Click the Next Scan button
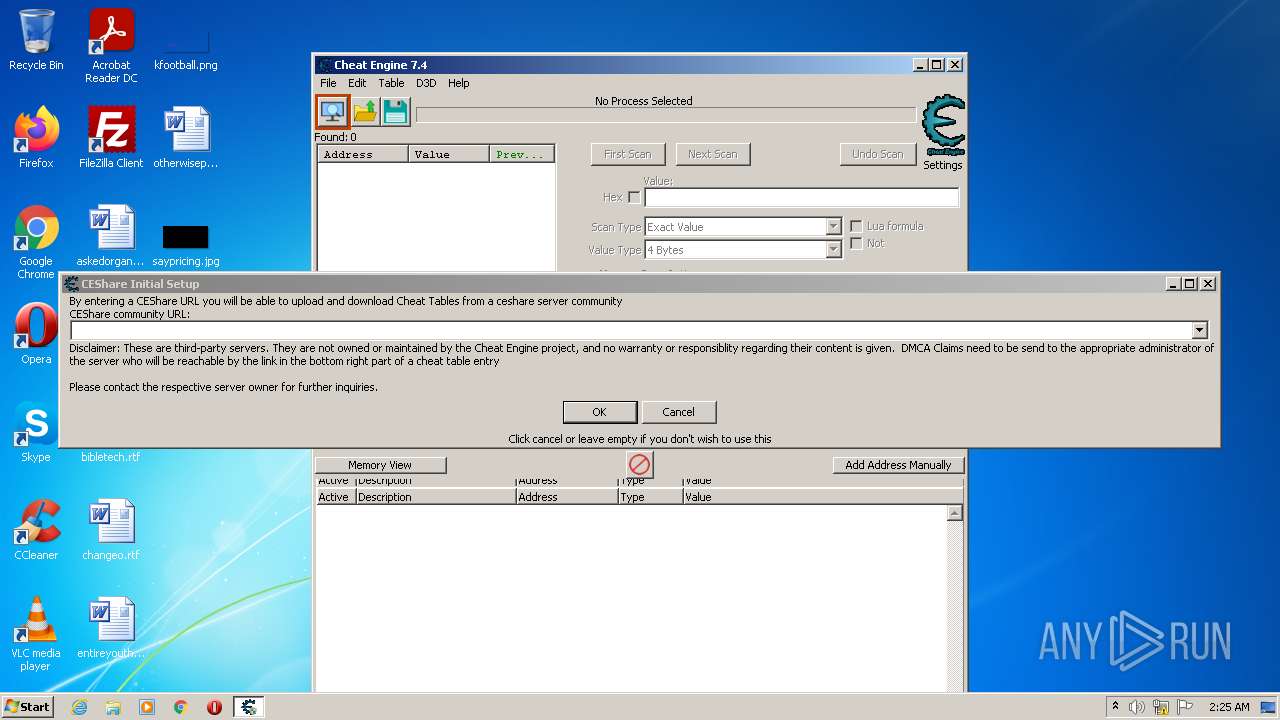The height and width of the screenshot is (720, 1280). 712,154
